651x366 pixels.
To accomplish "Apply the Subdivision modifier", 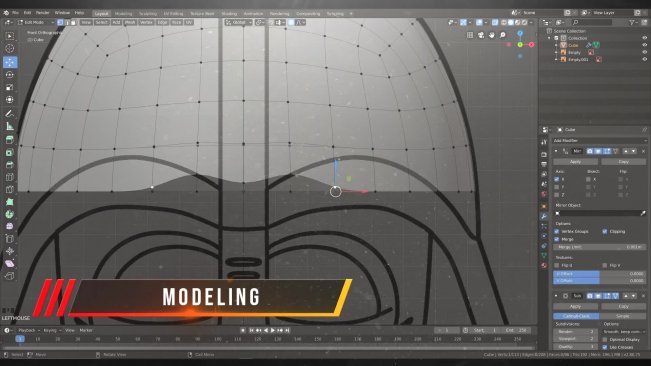I will (575, 306).
